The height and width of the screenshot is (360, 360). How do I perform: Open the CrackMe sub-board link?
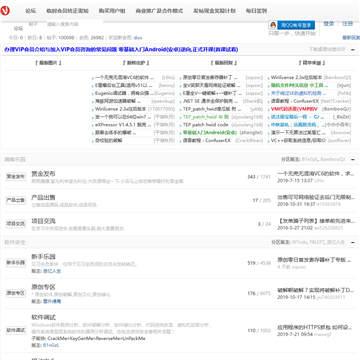coord(58,338)
